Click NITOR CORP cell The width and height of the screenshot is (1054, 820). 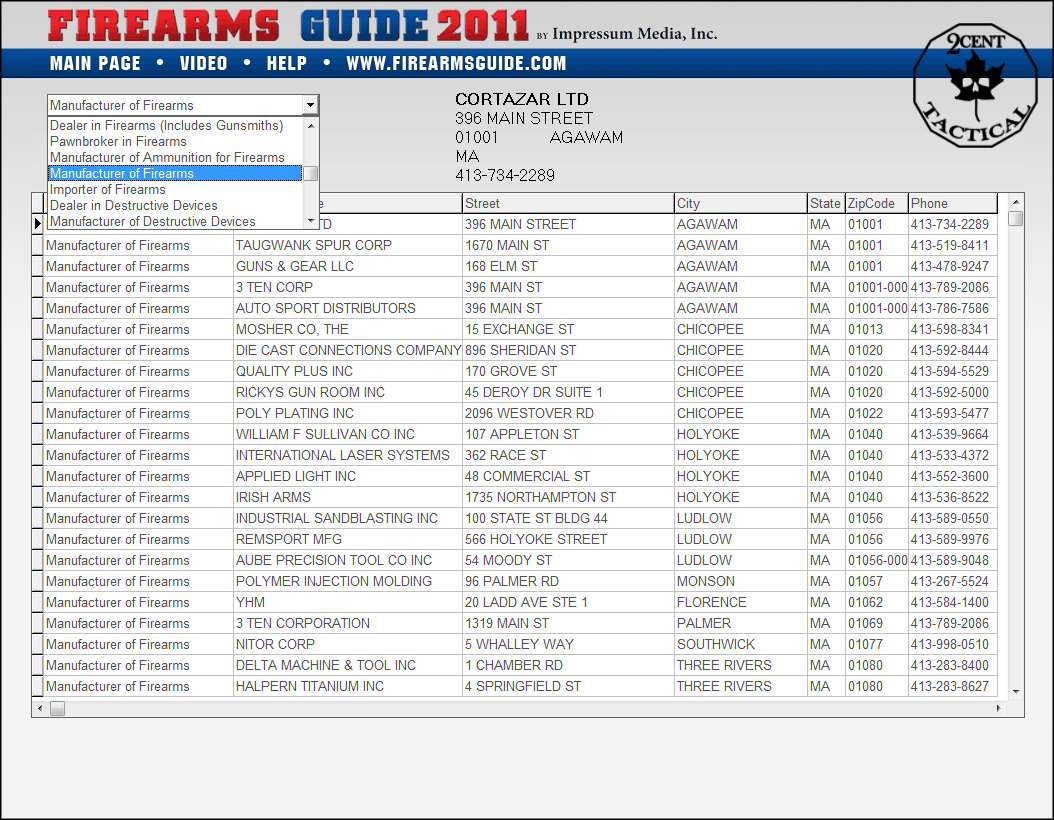point(348,644)
